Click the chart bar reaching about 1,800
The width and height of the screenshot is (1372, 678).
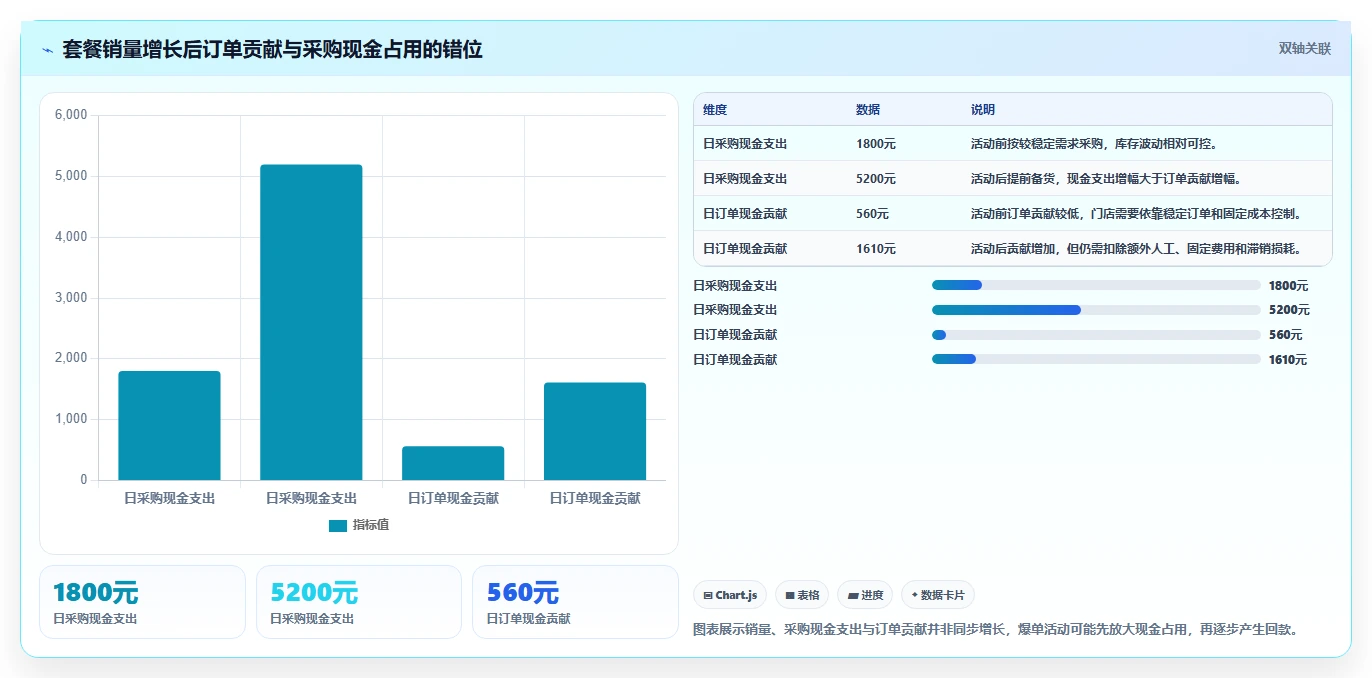[169, 426]
